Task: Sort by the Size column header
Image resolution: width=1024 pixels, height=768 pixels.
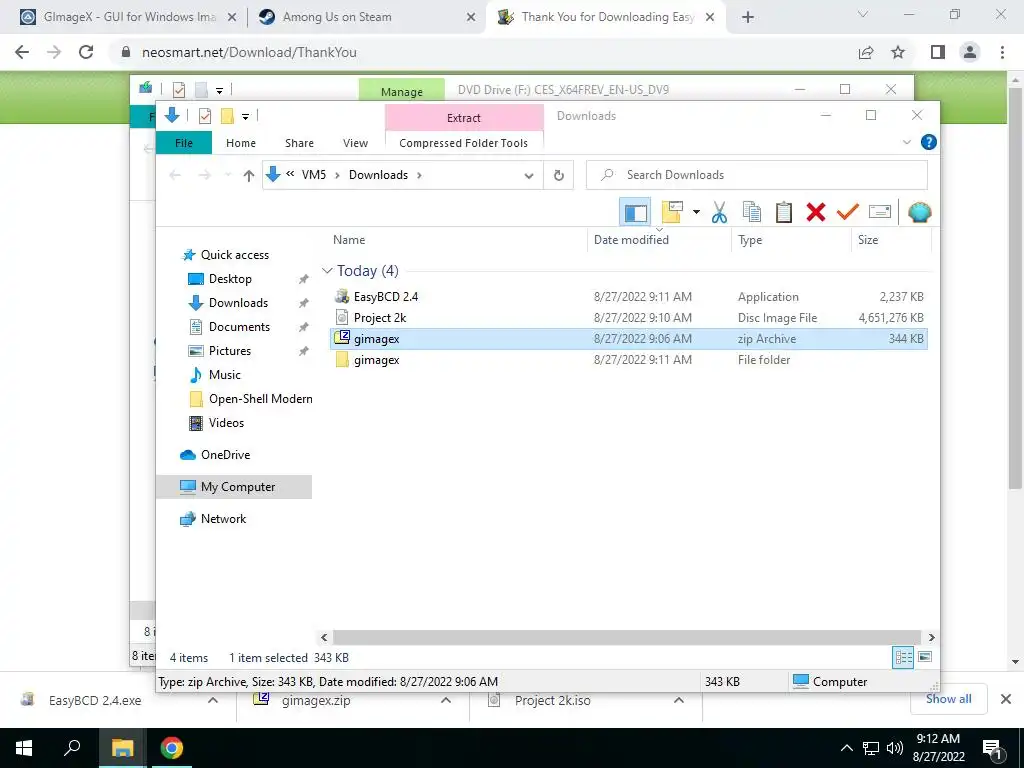Action: coord(891,240)
